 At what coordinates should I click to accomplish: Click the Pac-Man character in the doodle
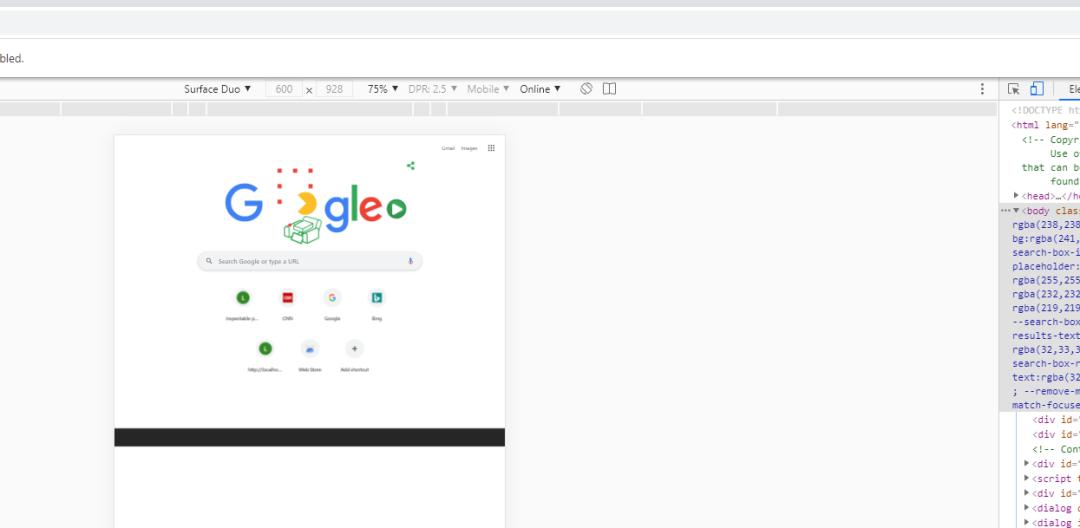(x=306, y=204)
